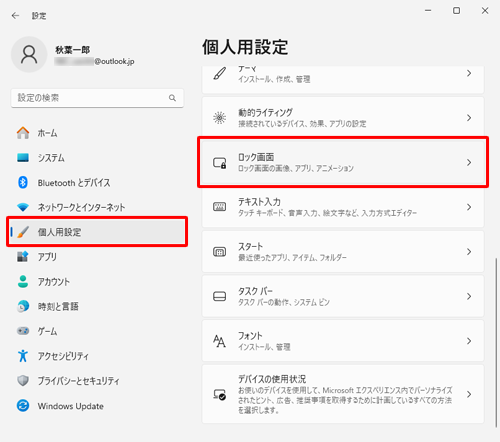Click the ホーム house icon

coord(23,133)
